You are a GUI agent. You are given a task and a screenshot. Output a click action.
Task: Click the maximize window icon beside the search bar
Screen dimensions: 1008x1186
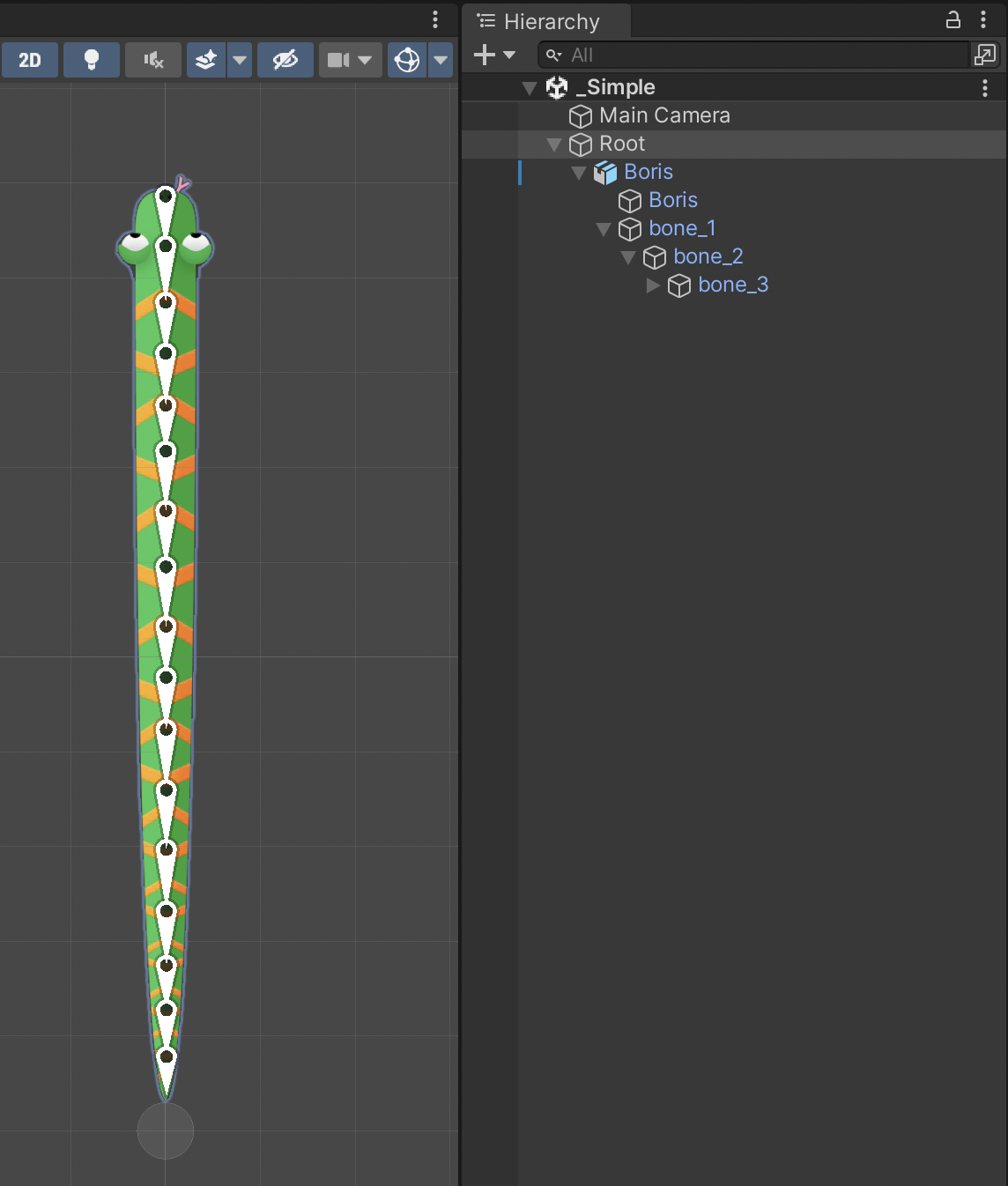pyautogui.click(x=985, y=55)
